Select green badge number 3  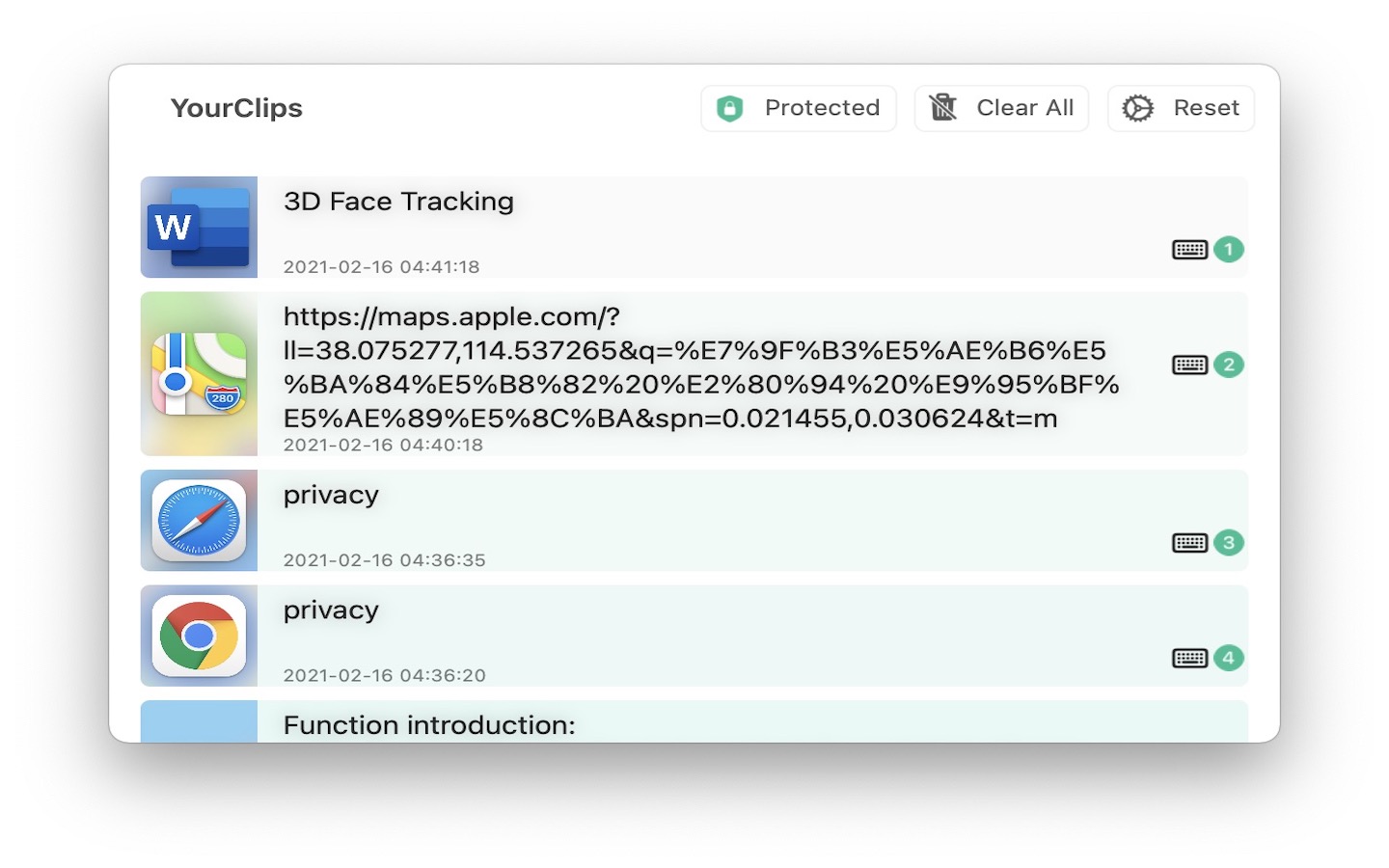(x=1228, y=543)
